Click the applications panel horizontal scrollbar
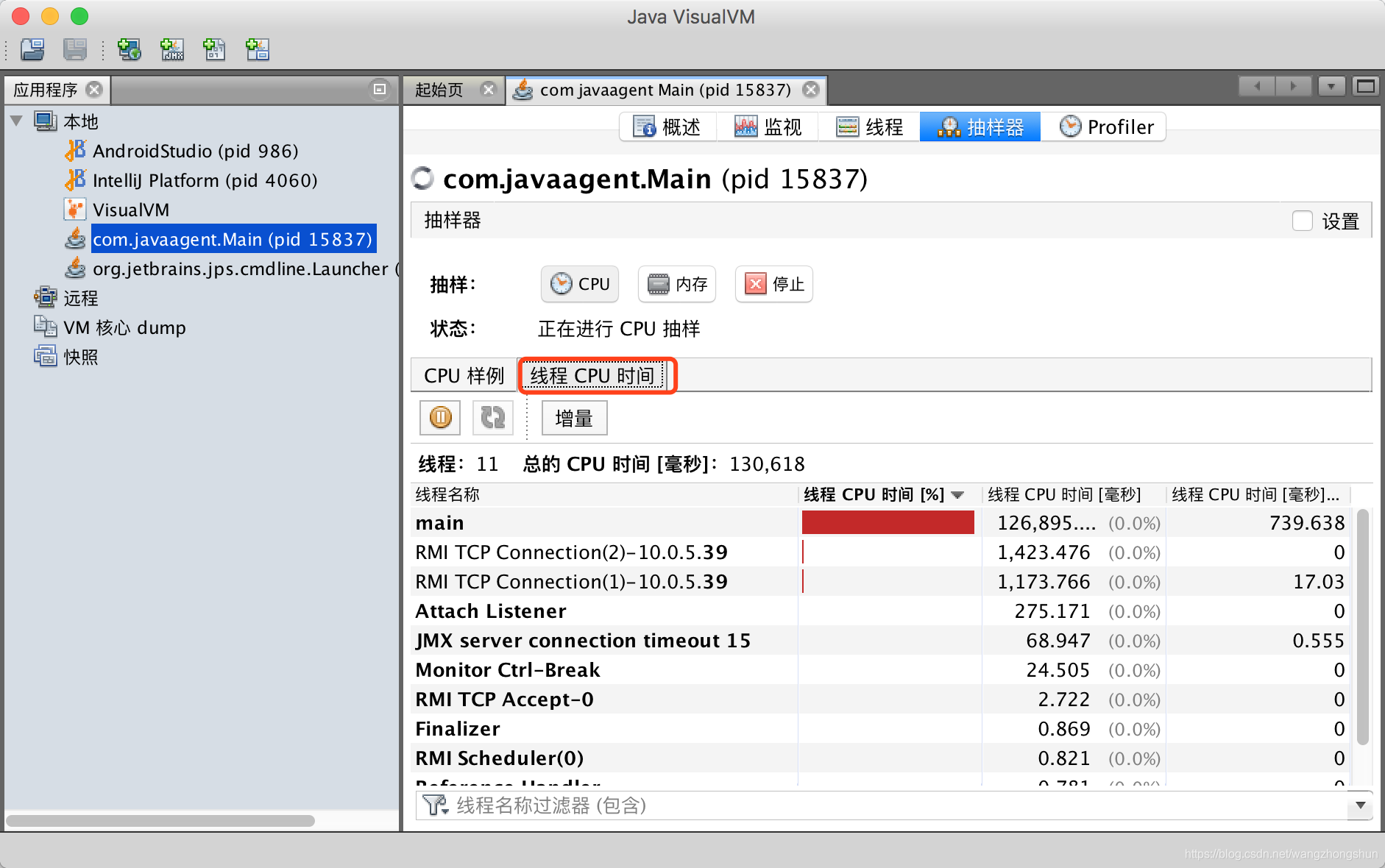 [160, 820]
